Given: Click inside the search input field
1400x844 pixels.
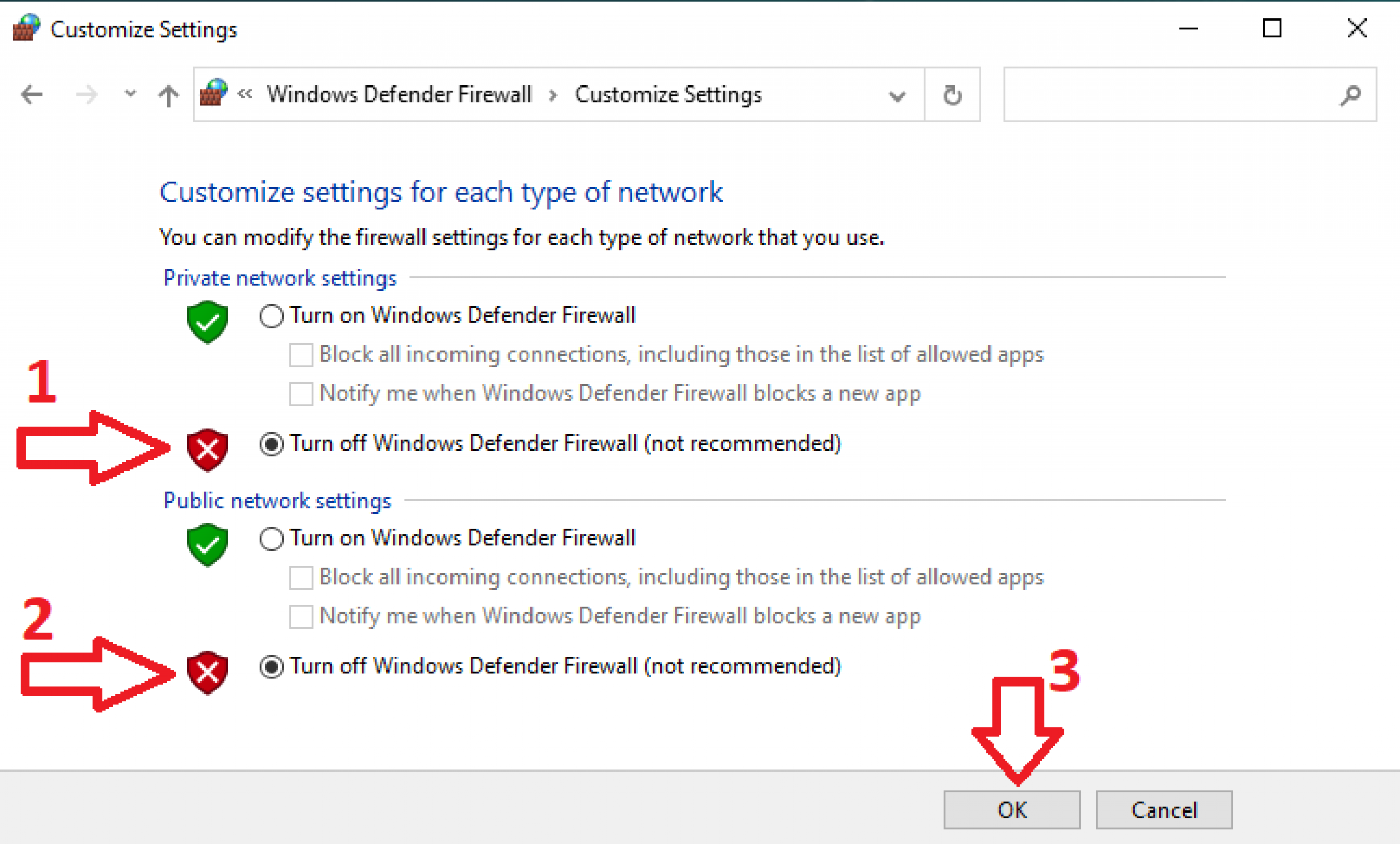Looking at the screenshot, I should click(x=1162, y=96).
